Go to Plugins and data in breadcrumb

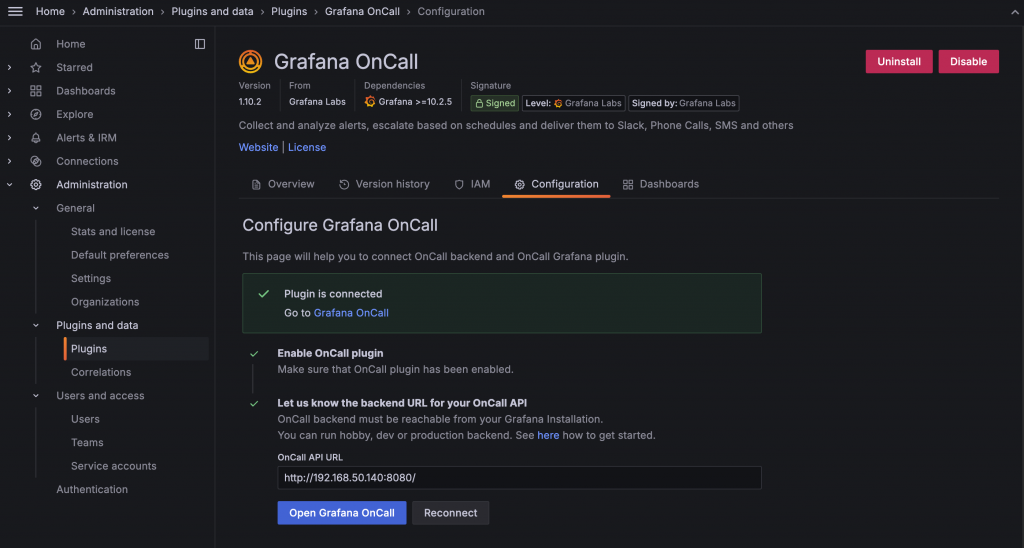(x=212, y=12)
